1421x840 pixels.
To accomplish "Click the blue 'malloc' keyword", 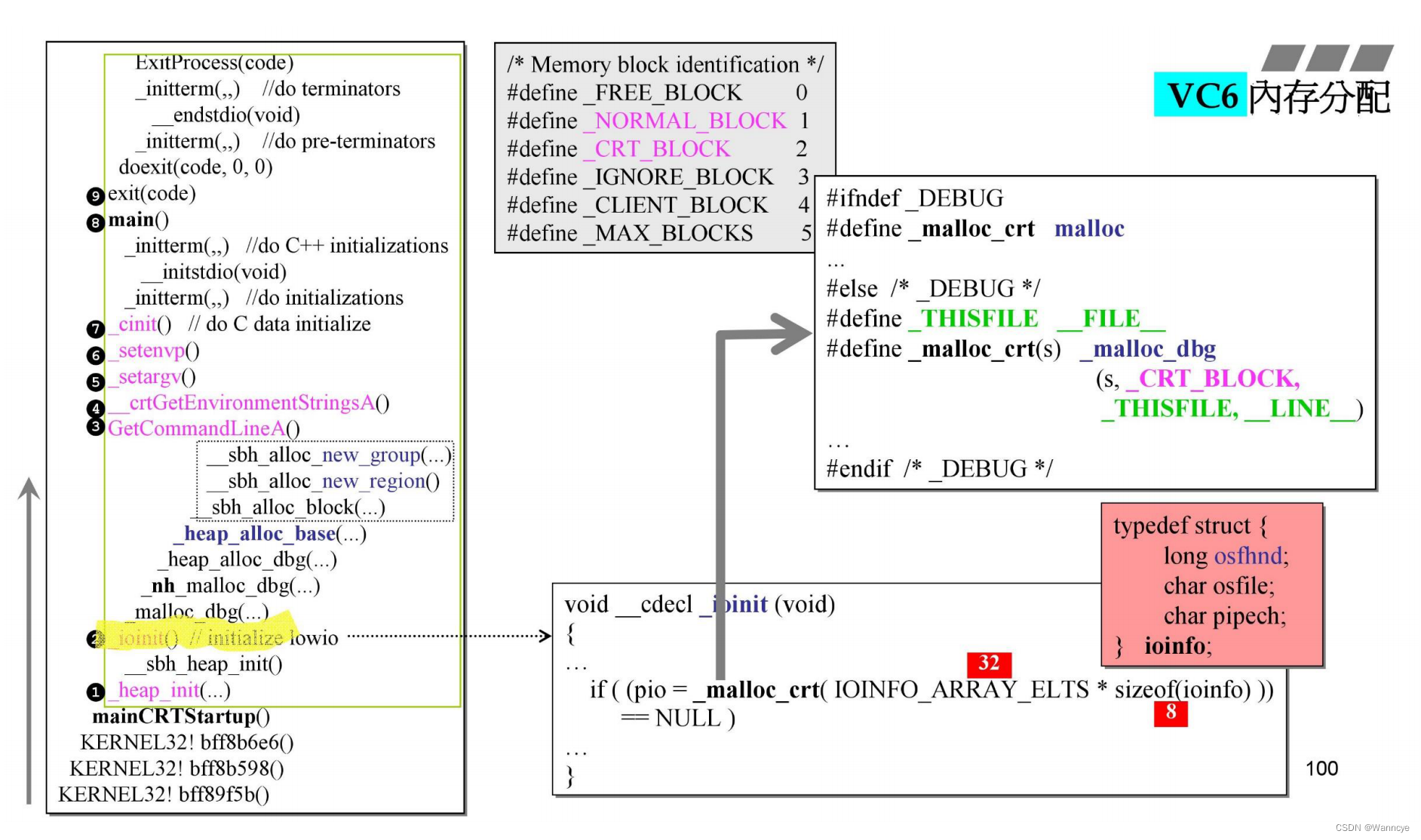I will coord(1089,228).
